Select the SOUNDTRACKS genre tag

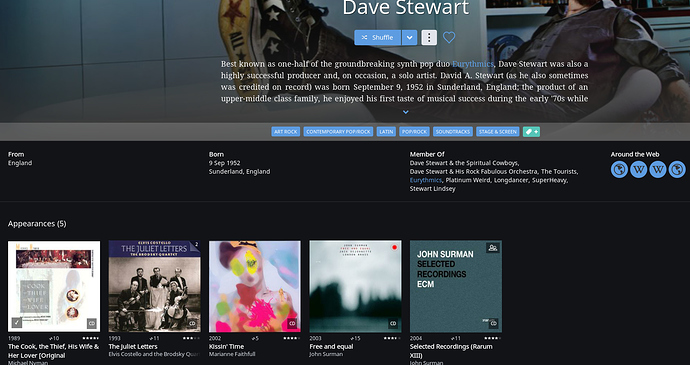[453, 132]
